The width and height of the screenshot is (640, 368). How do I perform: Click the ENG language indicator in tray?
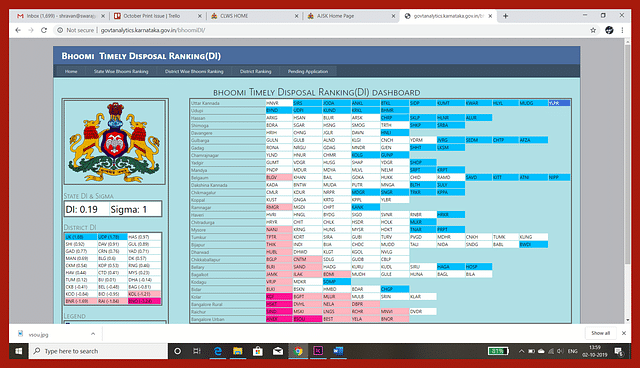coord(573,351)
